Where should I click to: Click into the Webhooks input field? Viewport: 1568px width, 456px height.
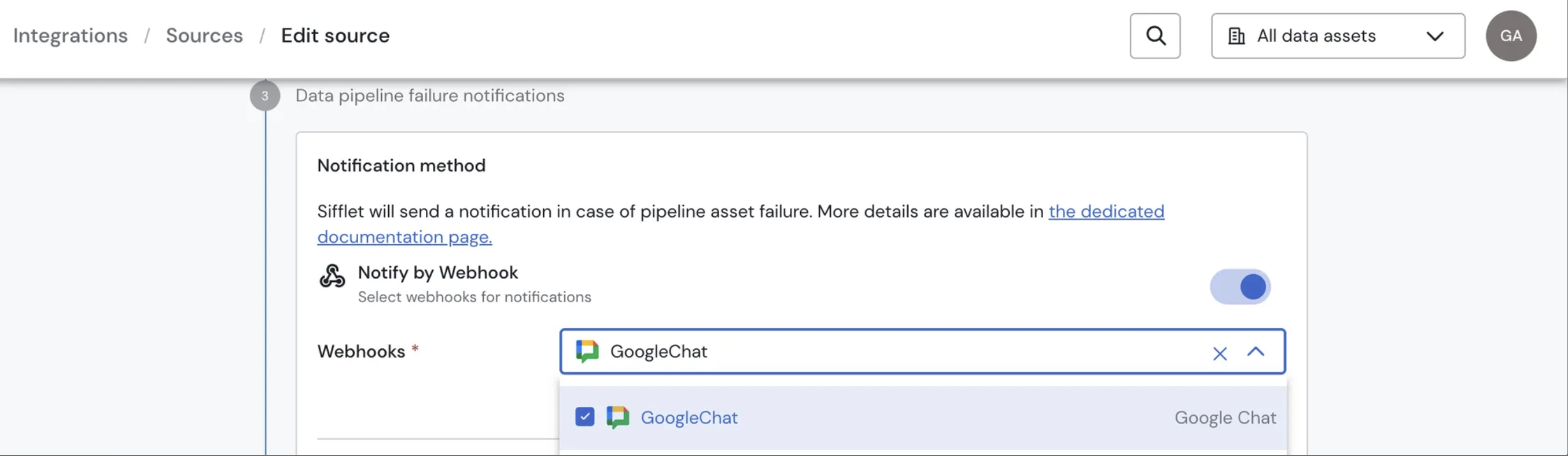point(913,352)
